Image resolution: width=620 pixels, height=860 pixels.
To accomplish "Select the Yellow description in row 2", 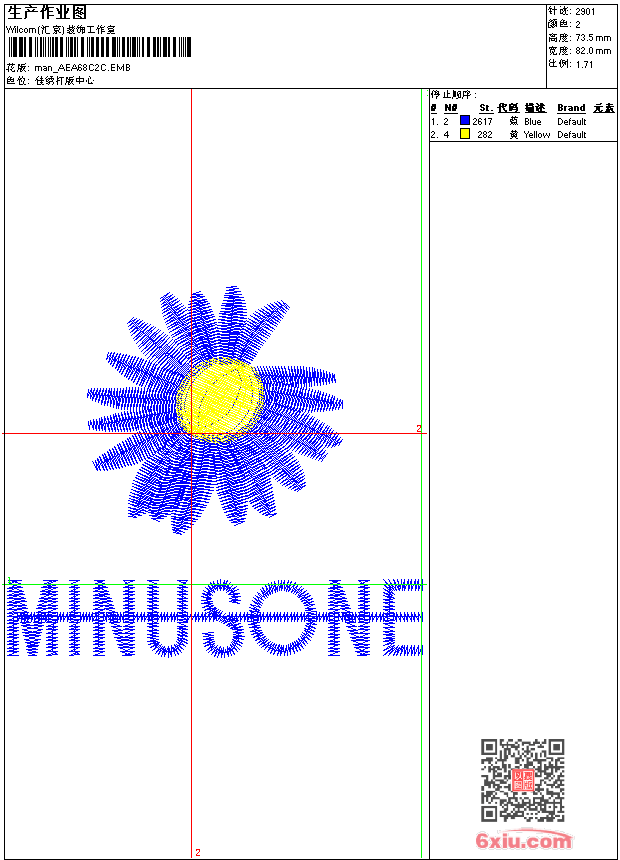I will pyautogui.click(x=537, y=135).
